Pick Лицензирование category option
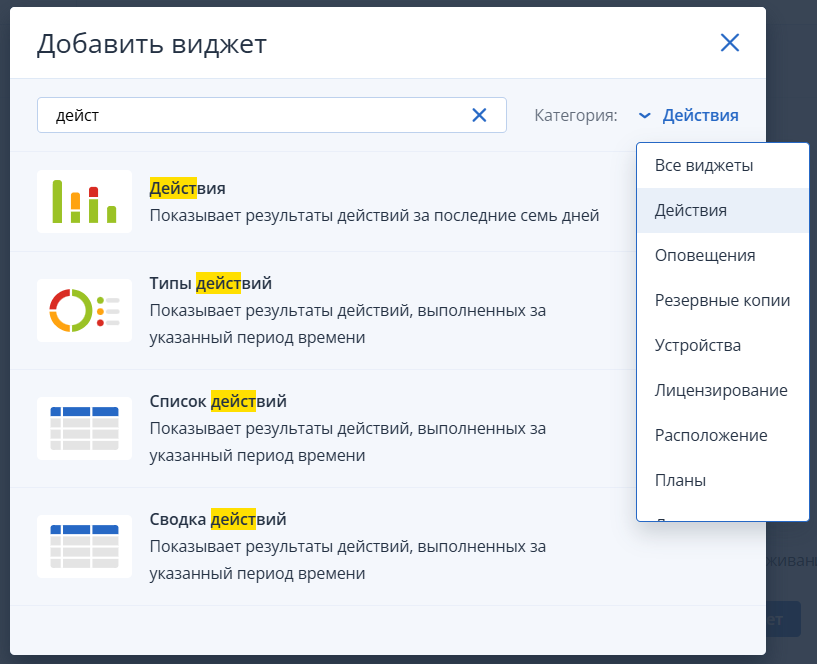Image resolution: width=817 pixels, height=664 pixels. pos(722,390)
